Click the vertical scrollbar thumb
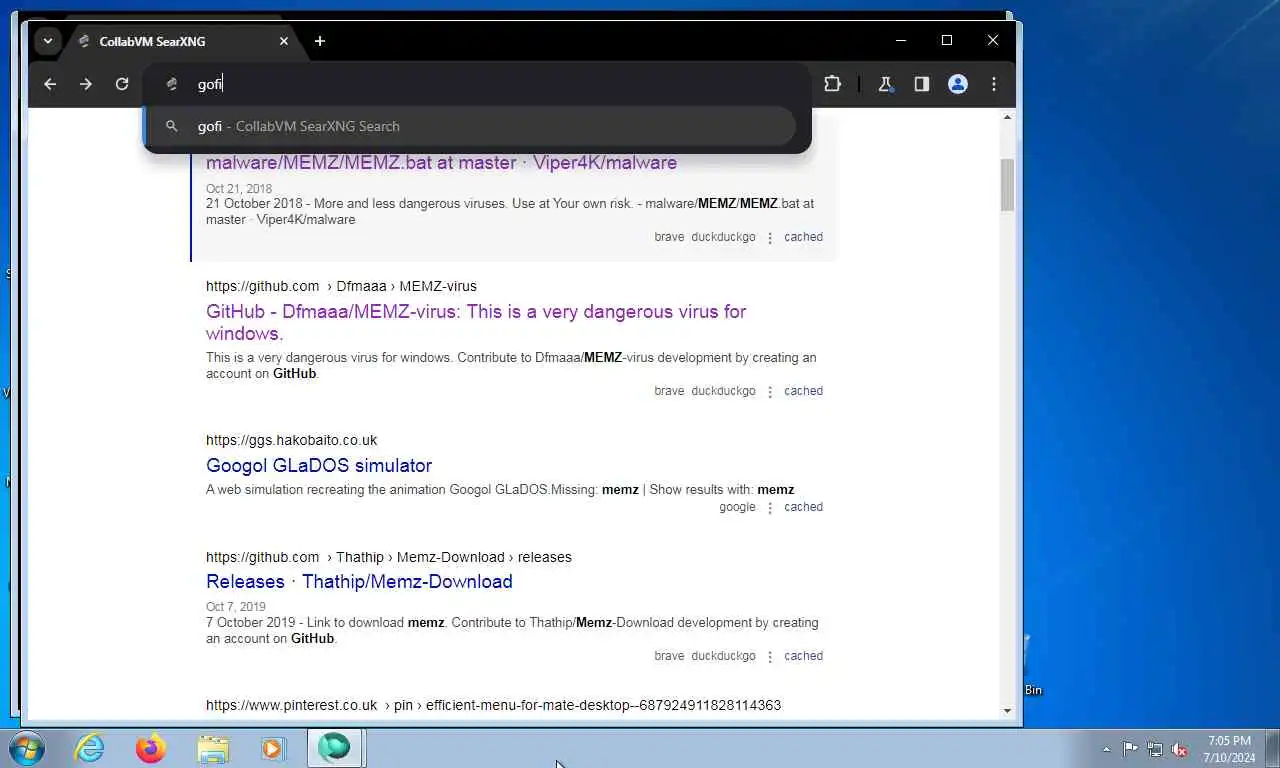1280x768 pixels. click(x=1007, y=185)
